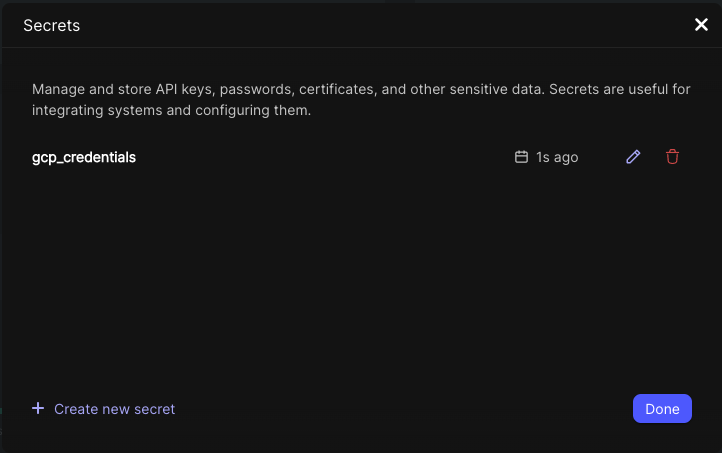Click the phrase other sensitive data

(477, 89)
